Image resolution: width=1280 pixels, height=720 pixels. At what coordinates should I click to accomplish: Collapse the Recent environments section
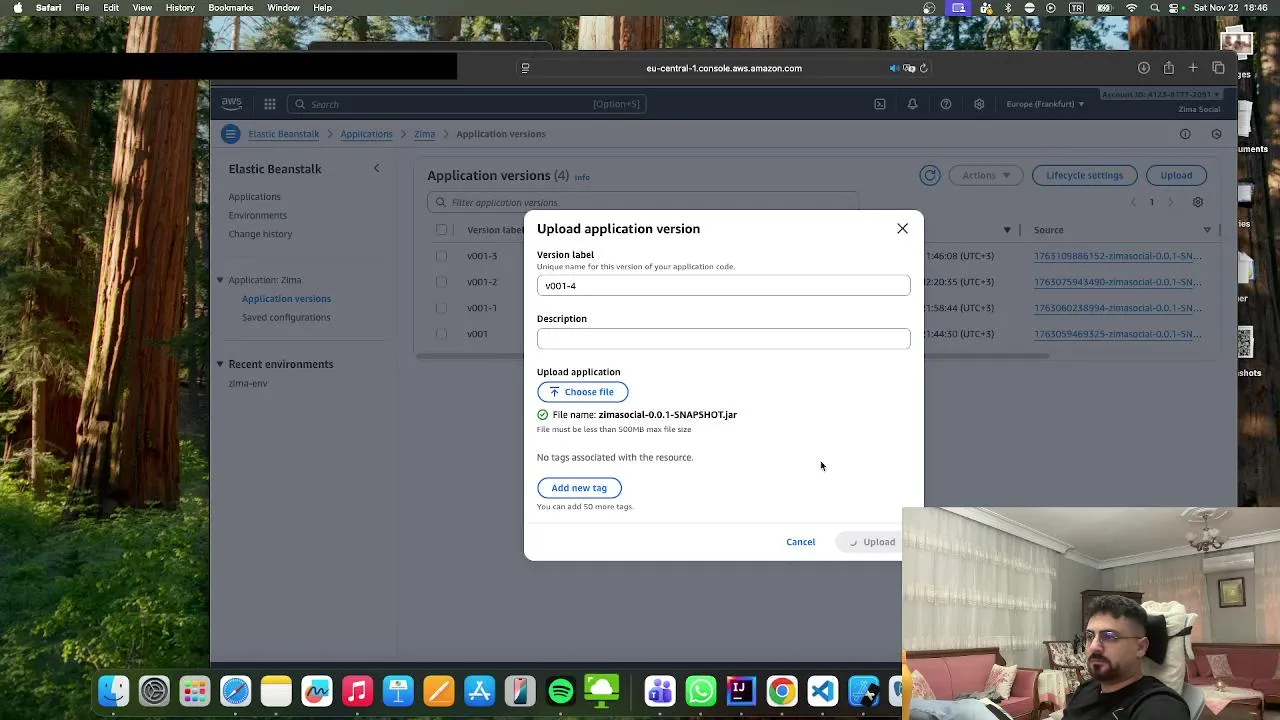pos(220,364)
